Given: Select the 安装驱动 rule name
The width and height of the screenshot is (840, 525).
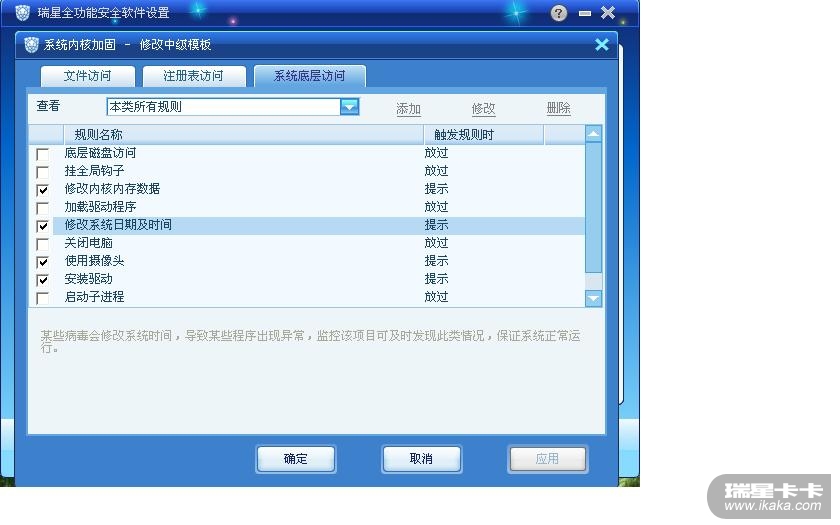Looking at the screenshot, I should click(x=88, y=279).
